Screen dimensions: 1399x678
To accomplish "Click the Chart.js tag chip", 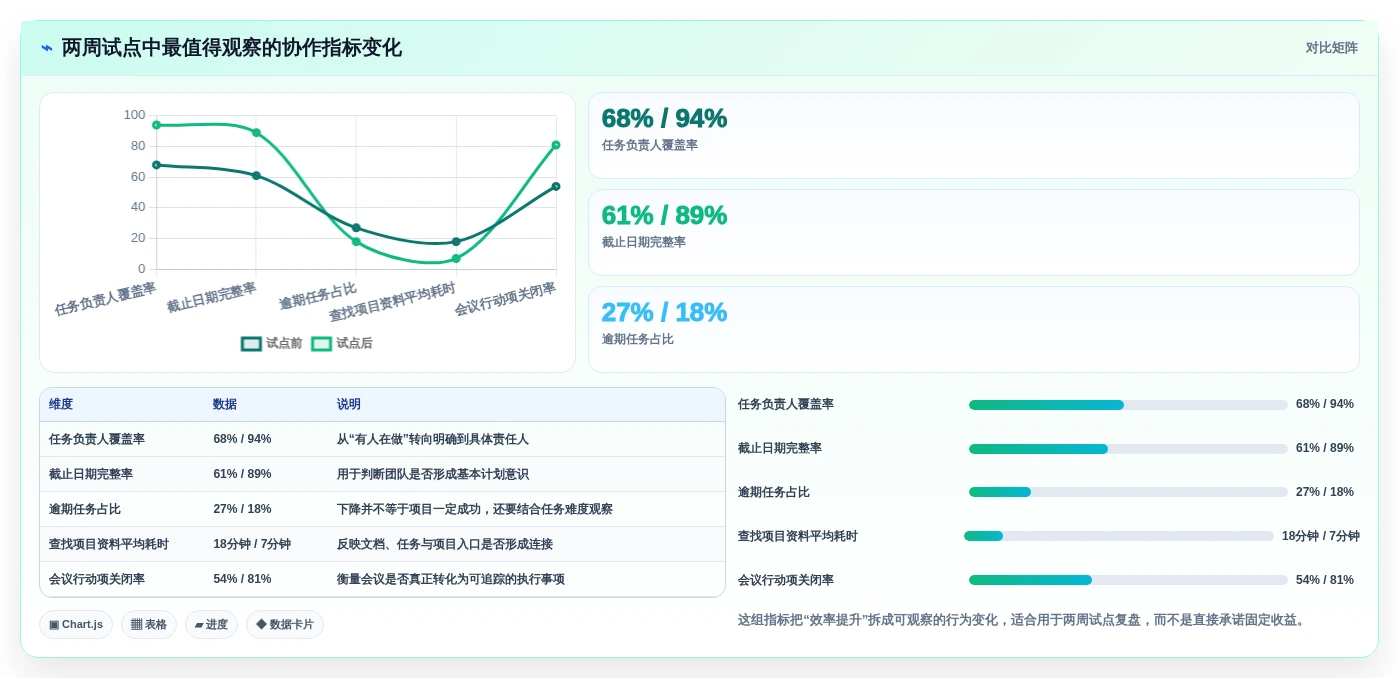I will (76, 625).
